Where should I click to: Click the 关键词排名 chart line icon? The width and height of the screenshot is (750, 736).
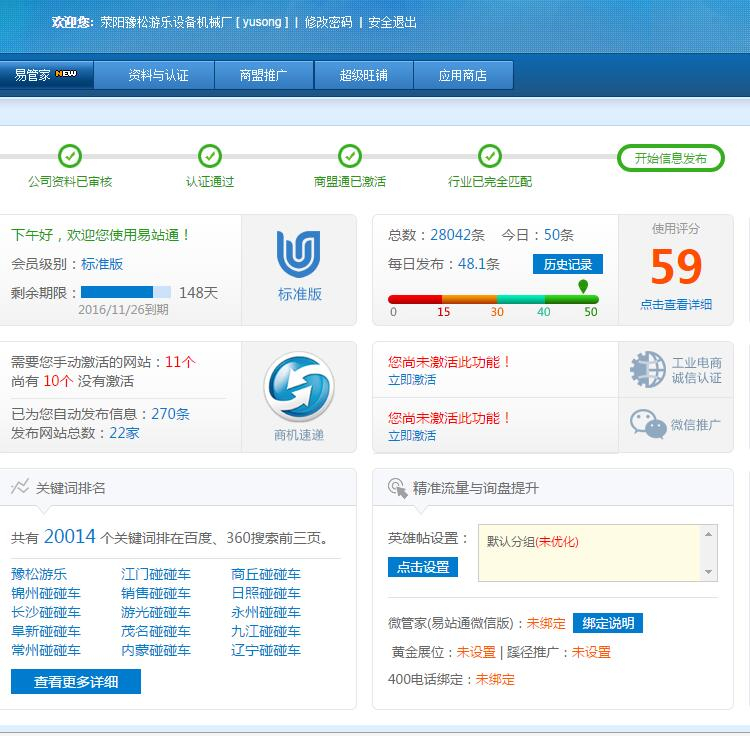[20, 487]
